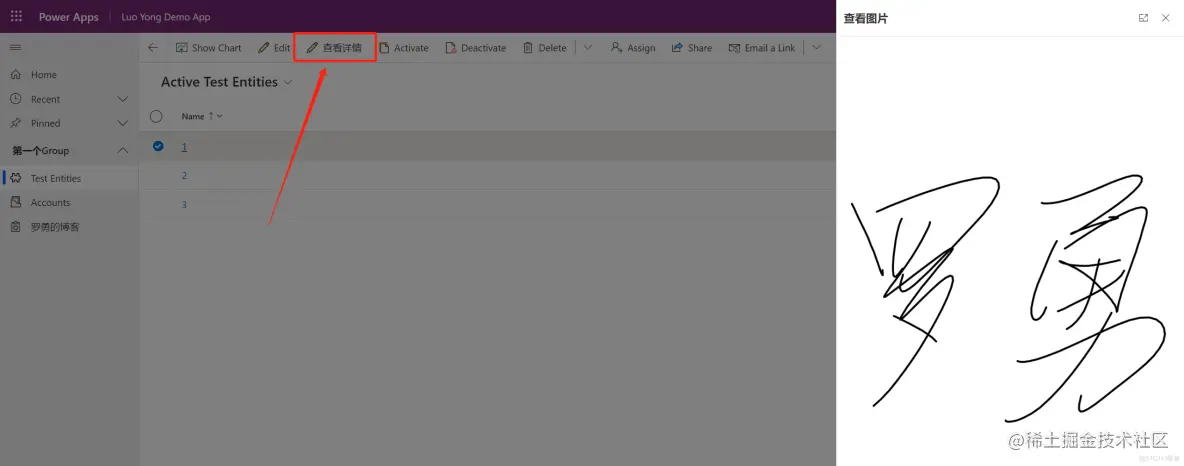
Task: Click the Power Apps title
Action: coord(69,17)
